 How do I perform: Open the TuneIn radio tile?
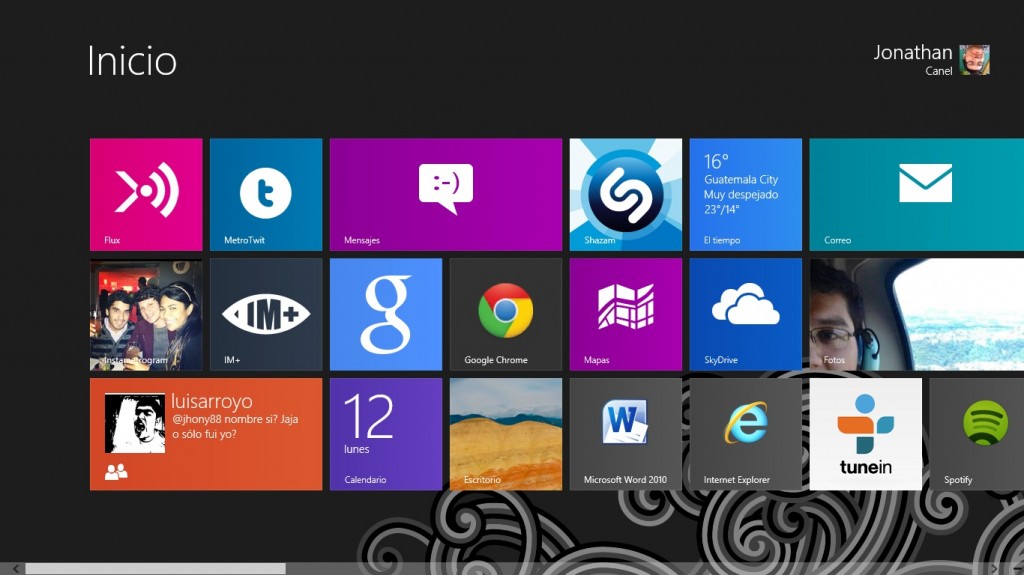point(865,434)
